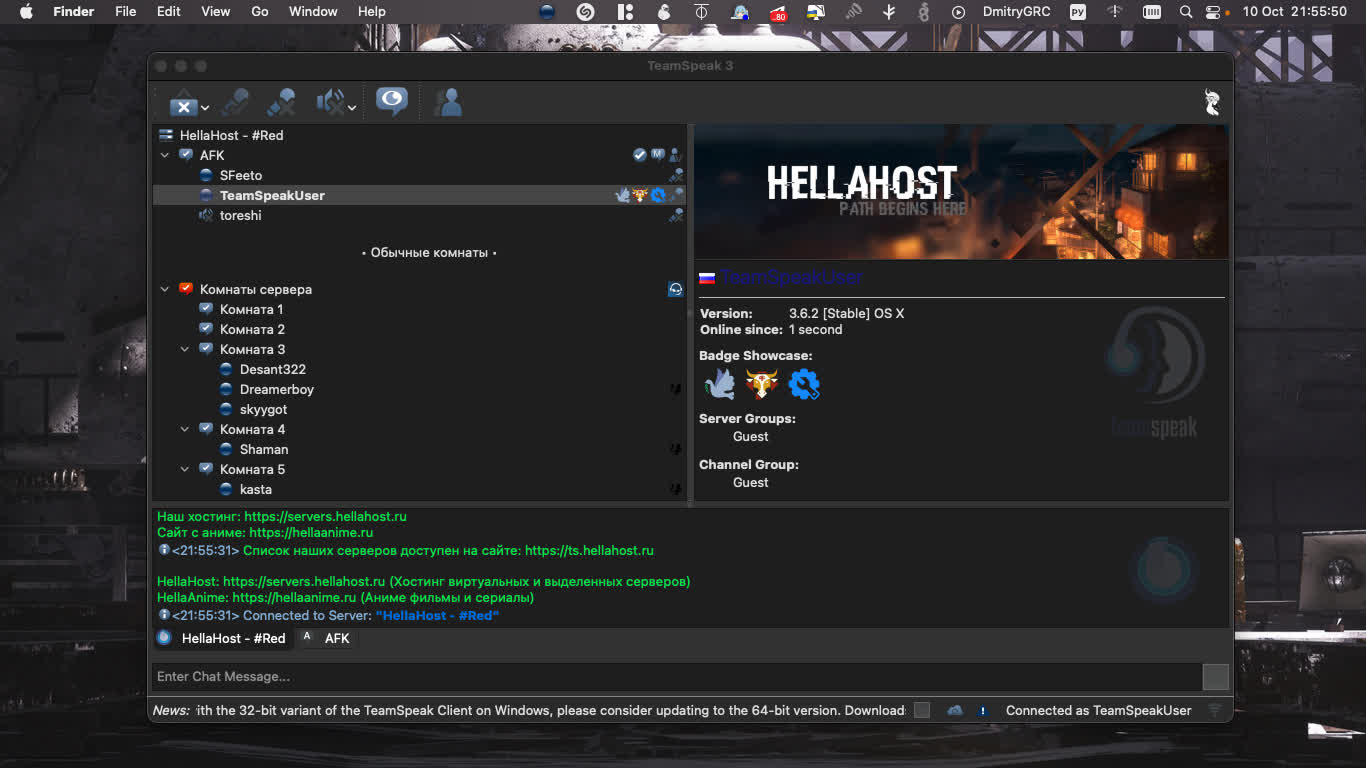Open link https://ts.hellahost.ru in chat
This screenshot has height=768, width=1366.
(589, 550)
